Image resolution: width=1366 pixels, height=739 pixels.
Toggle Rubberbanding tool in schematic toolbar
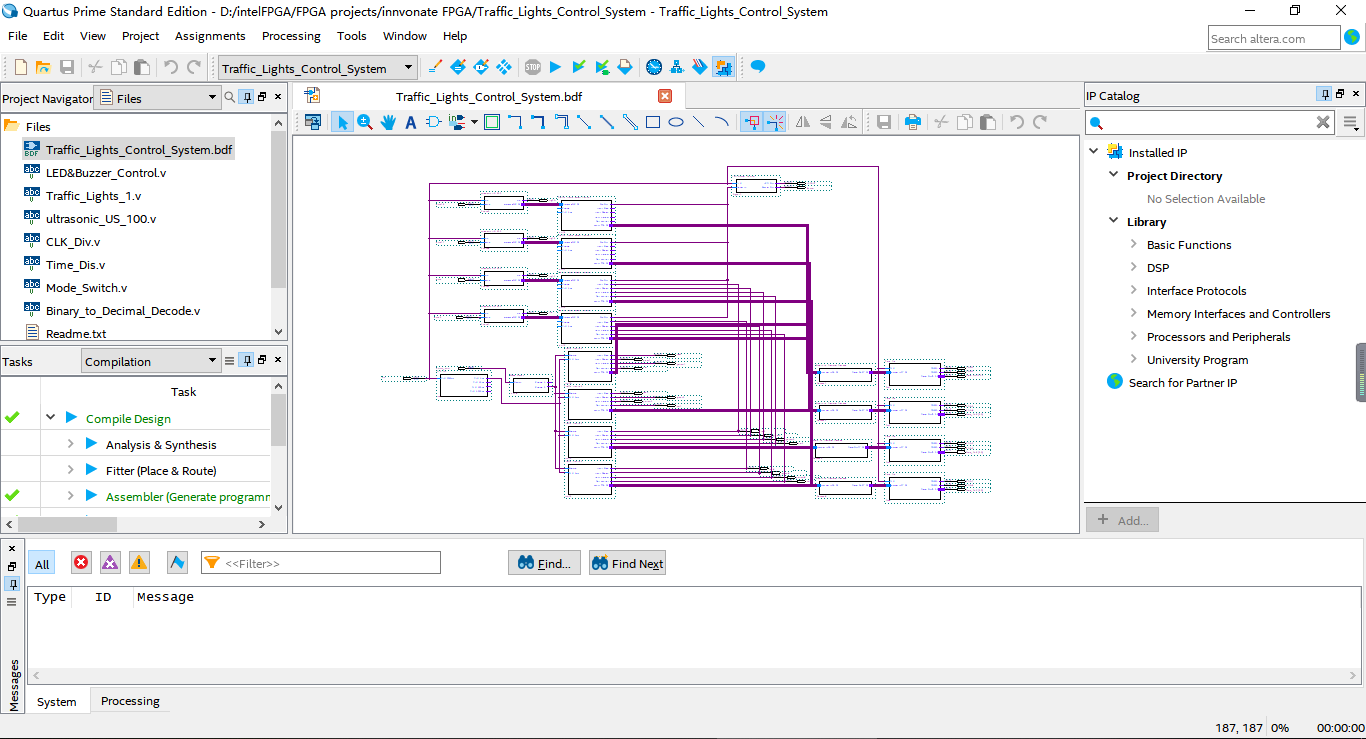point(751,122)
